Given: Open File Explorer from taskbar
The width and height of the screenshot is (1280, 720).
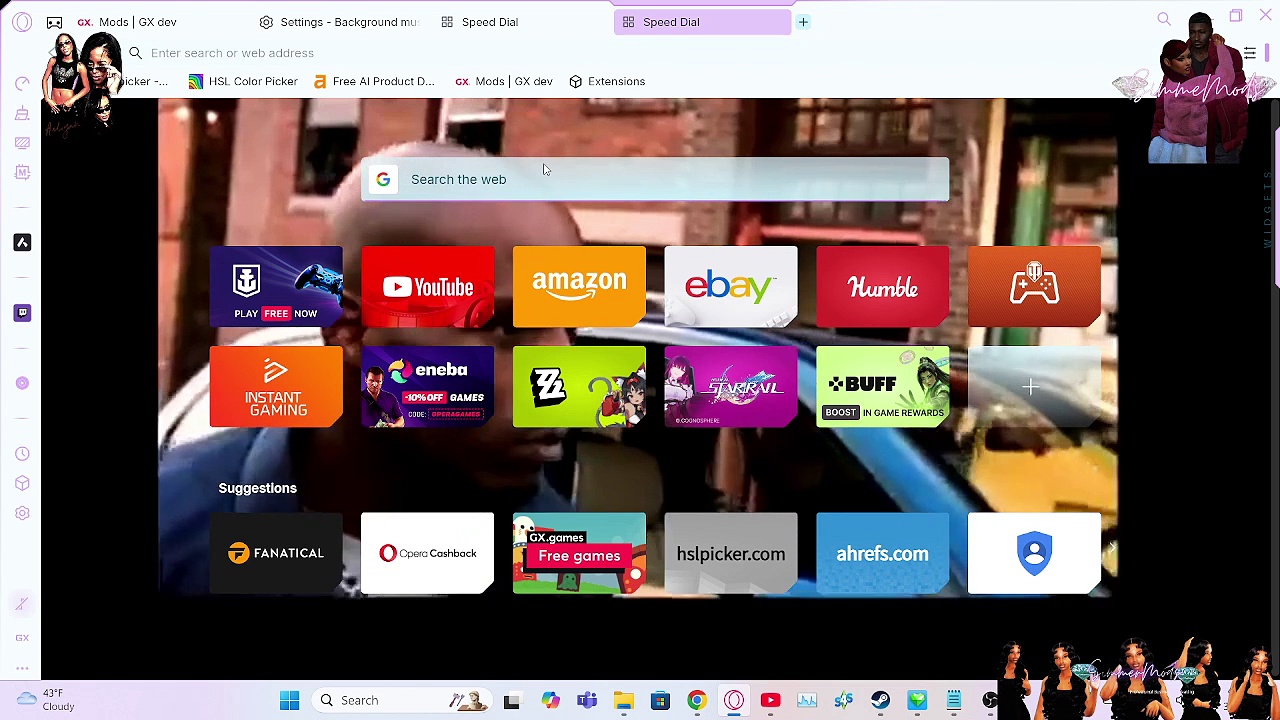Looking at the screenshot, I should click(x=624, y=700).
